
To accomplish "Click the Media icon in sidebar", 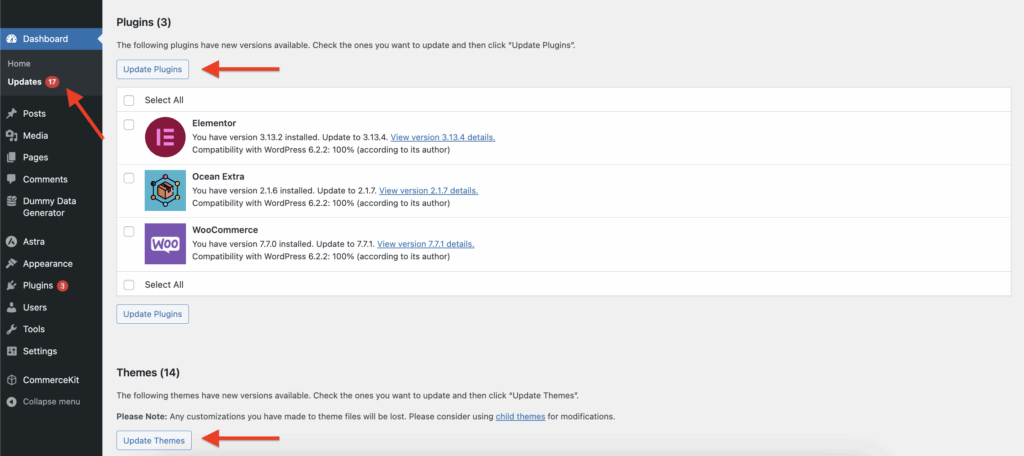I will (11, 136).
